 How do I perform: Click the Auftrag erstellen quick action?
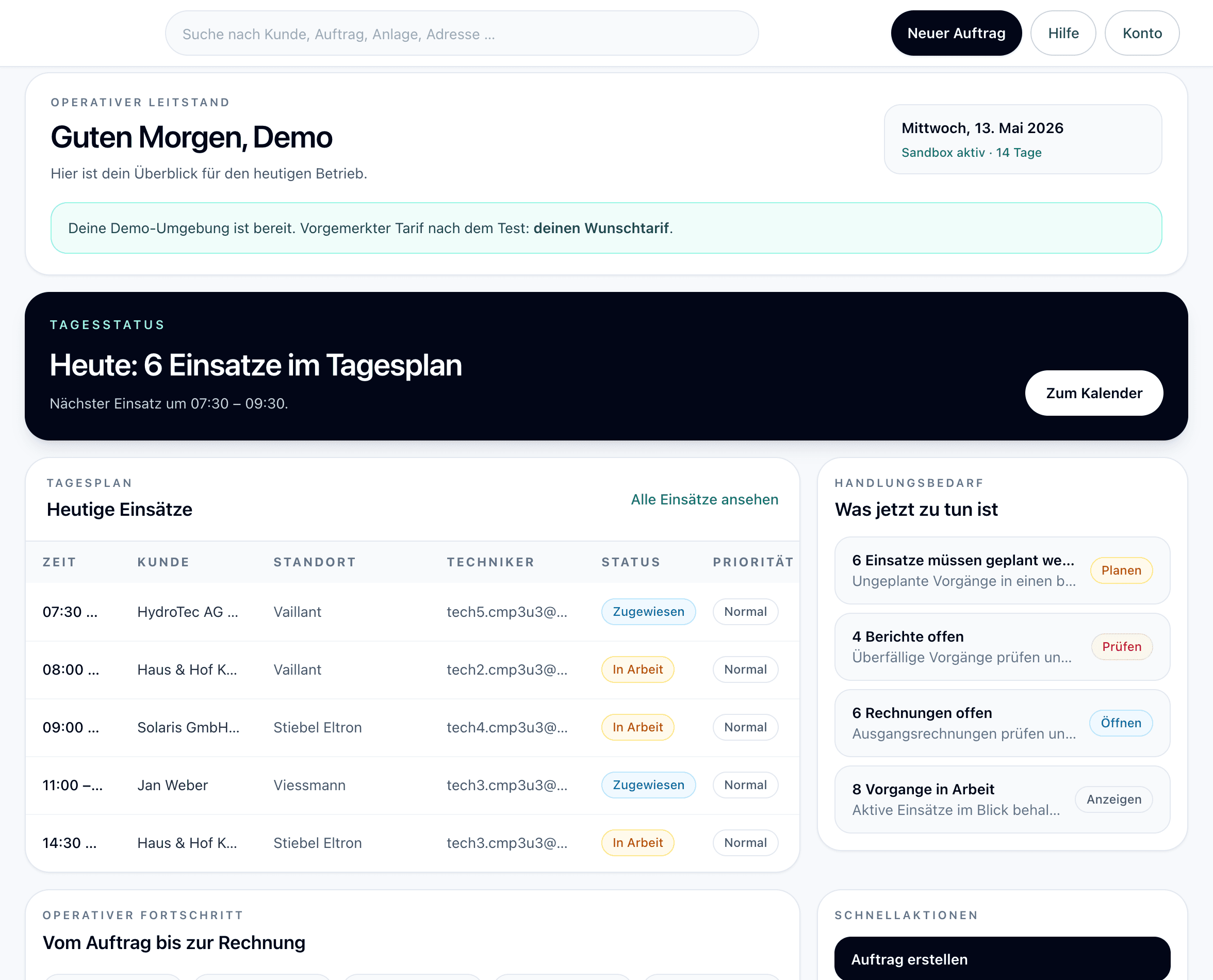point(1002,958)
